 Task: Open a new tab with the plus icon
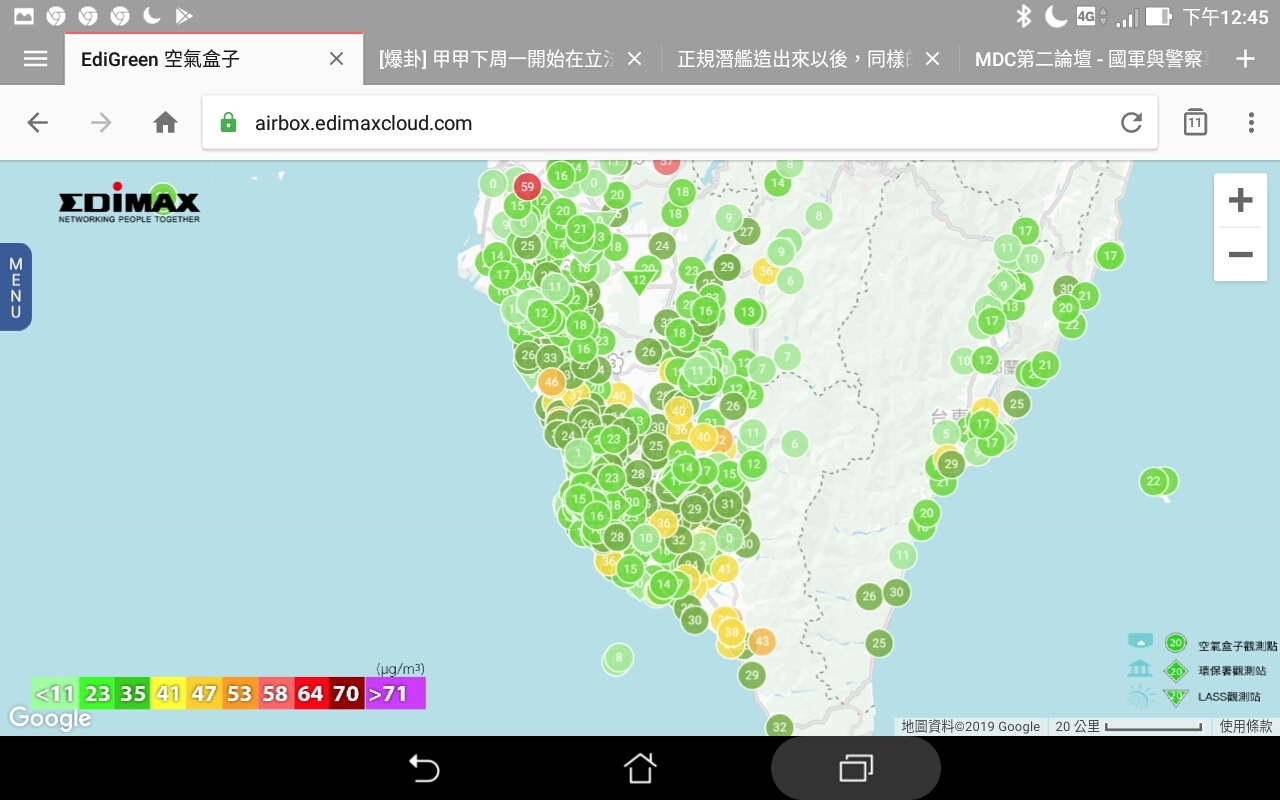coord(1245,59)
